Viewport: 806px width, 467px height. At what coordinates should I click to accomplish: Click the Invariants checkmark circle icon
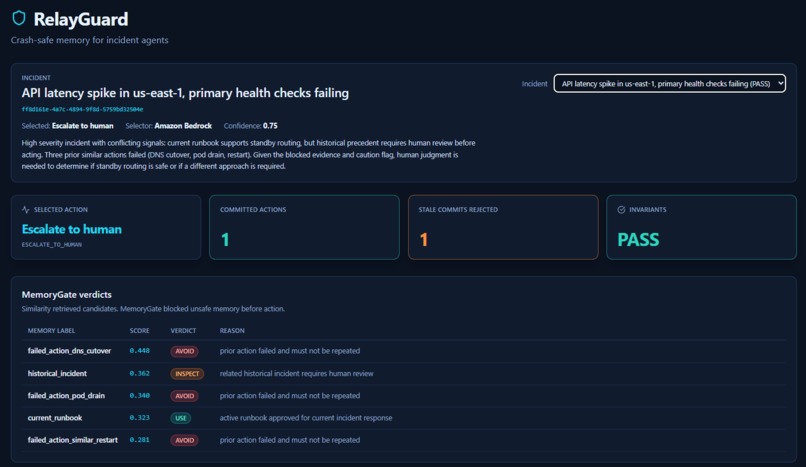(621, 210)
